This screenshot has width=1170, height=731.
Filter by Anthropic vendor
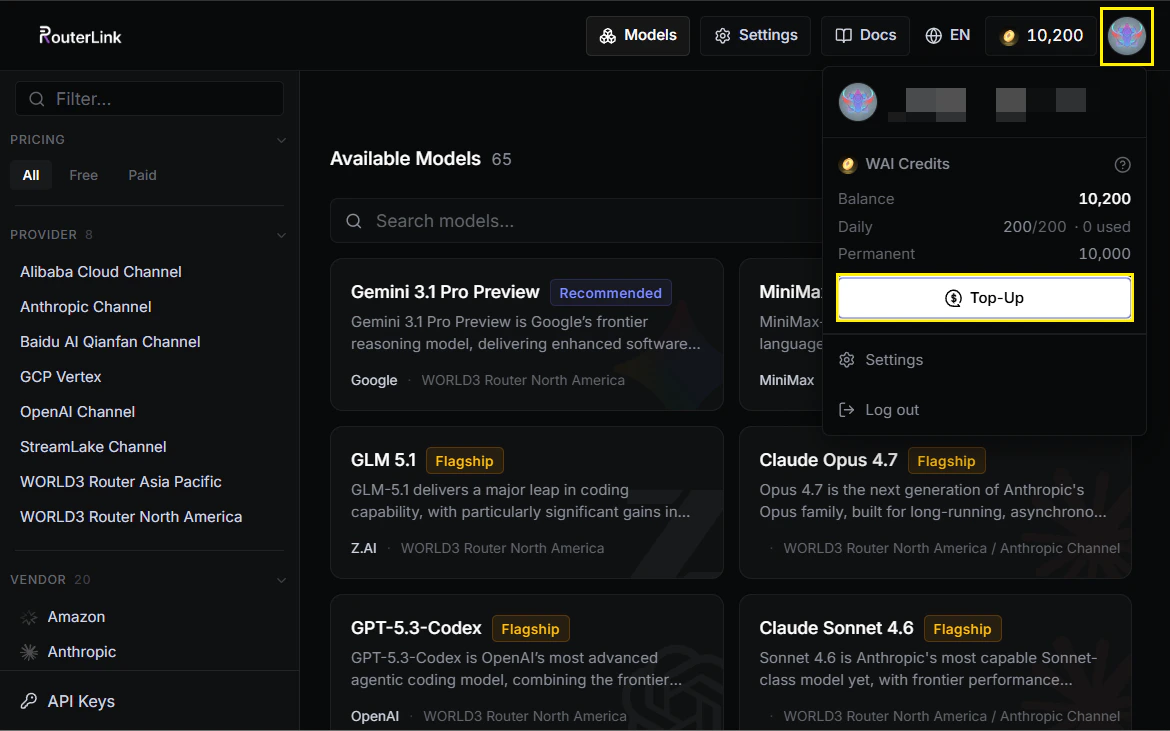82,652
